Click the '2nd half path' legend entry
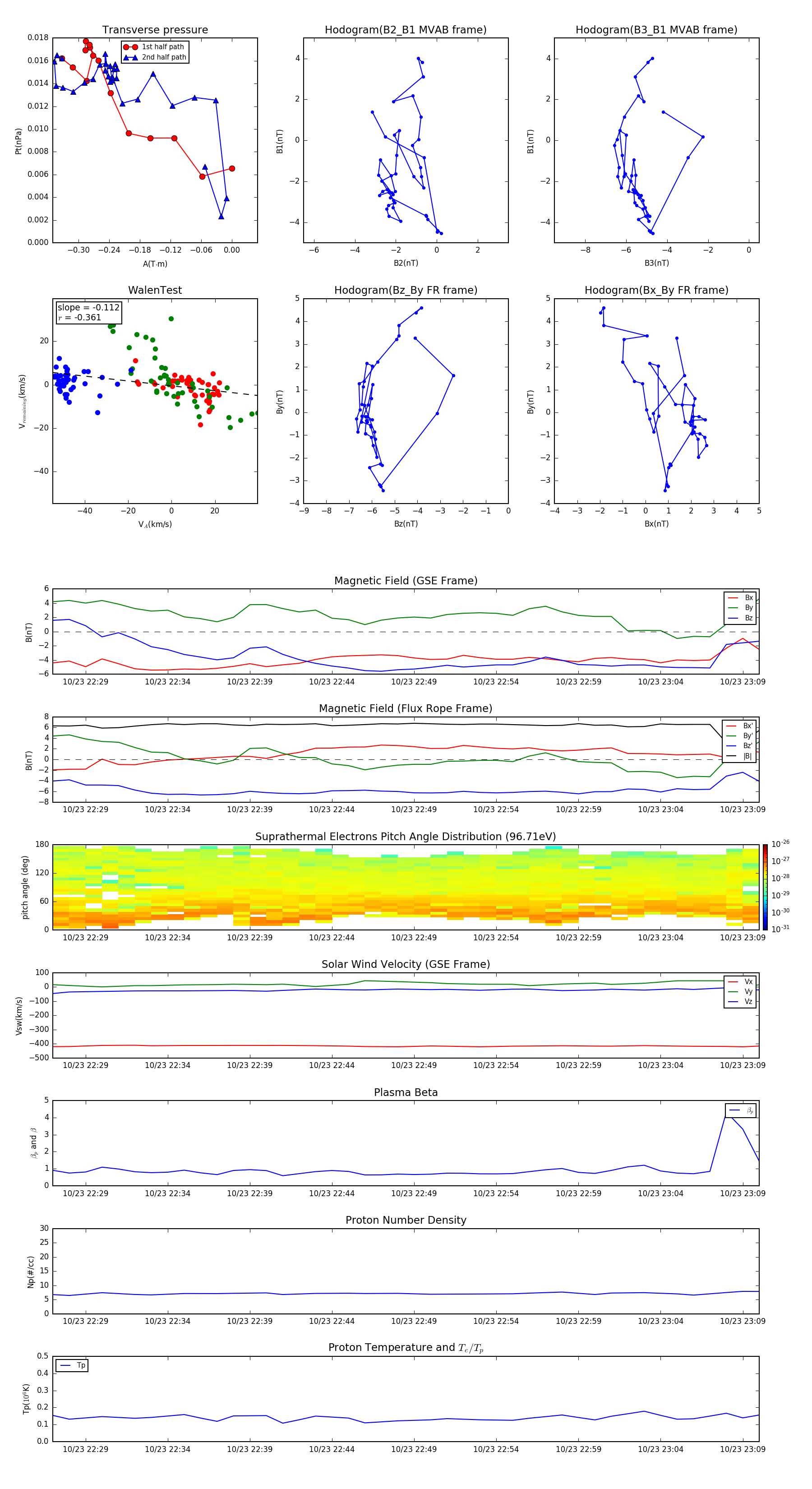The width and height of the screenshot is (812, 1489). coord(154,57)
